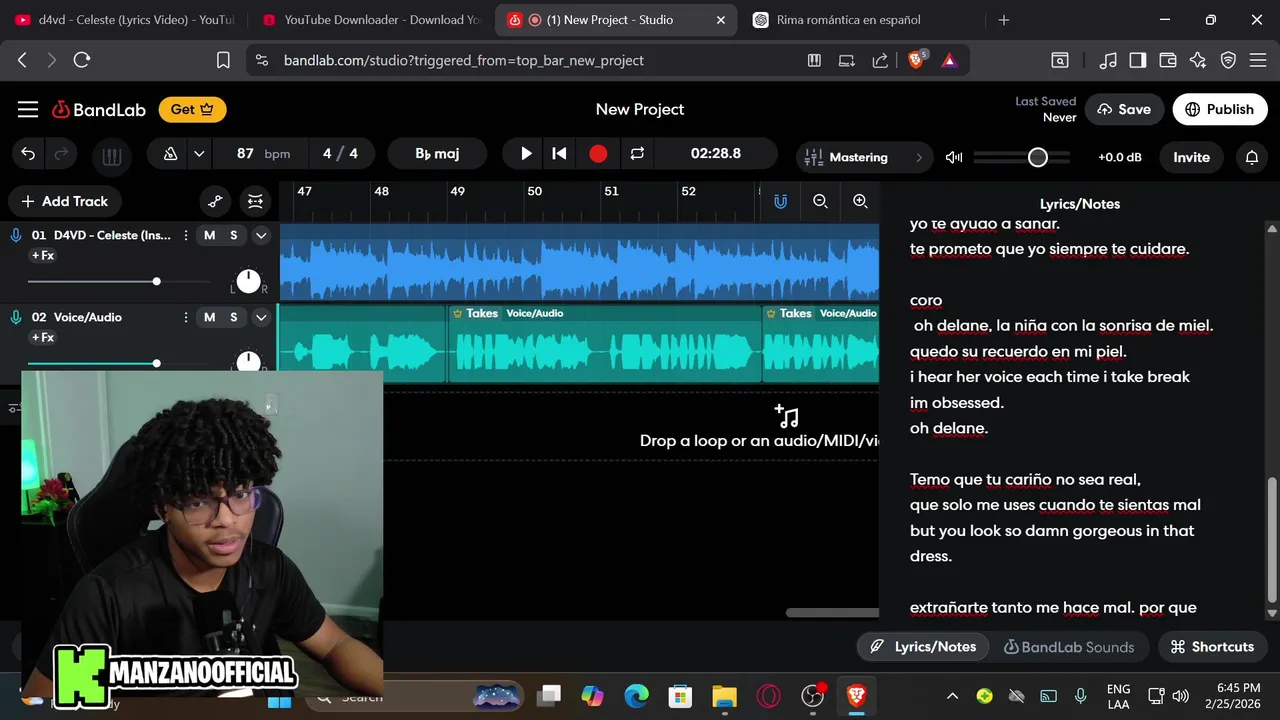Add a new track
Screen dimensions: 1280x720
pyautogui.click(x=64, y=201)
